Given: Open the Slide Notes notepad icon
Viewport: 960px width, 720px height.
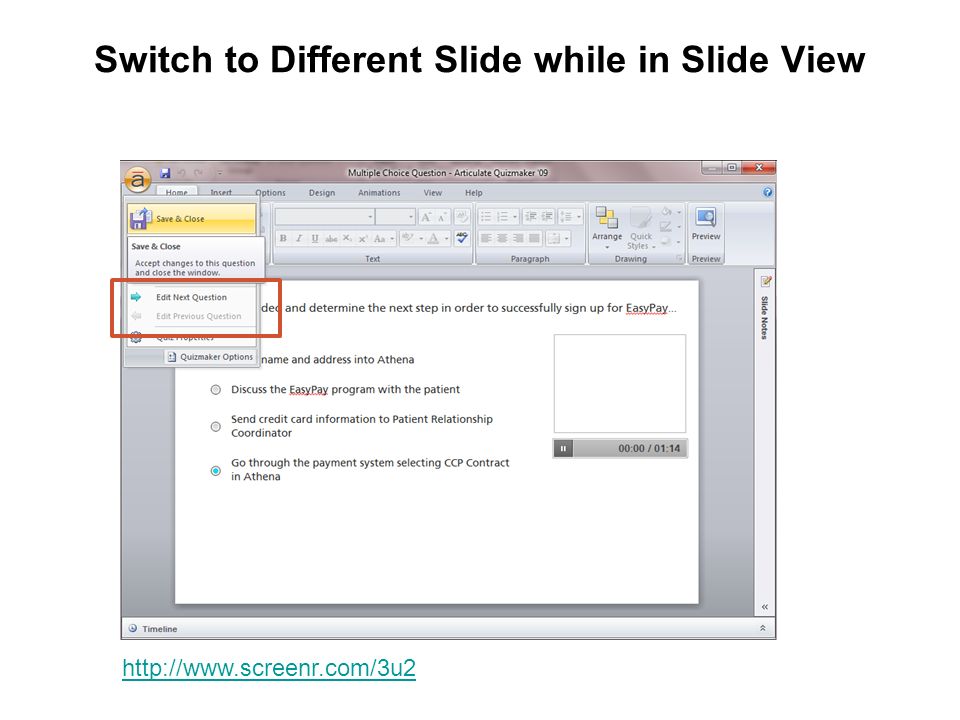Looking at the screenshot, I should click(x=765, y=282).
